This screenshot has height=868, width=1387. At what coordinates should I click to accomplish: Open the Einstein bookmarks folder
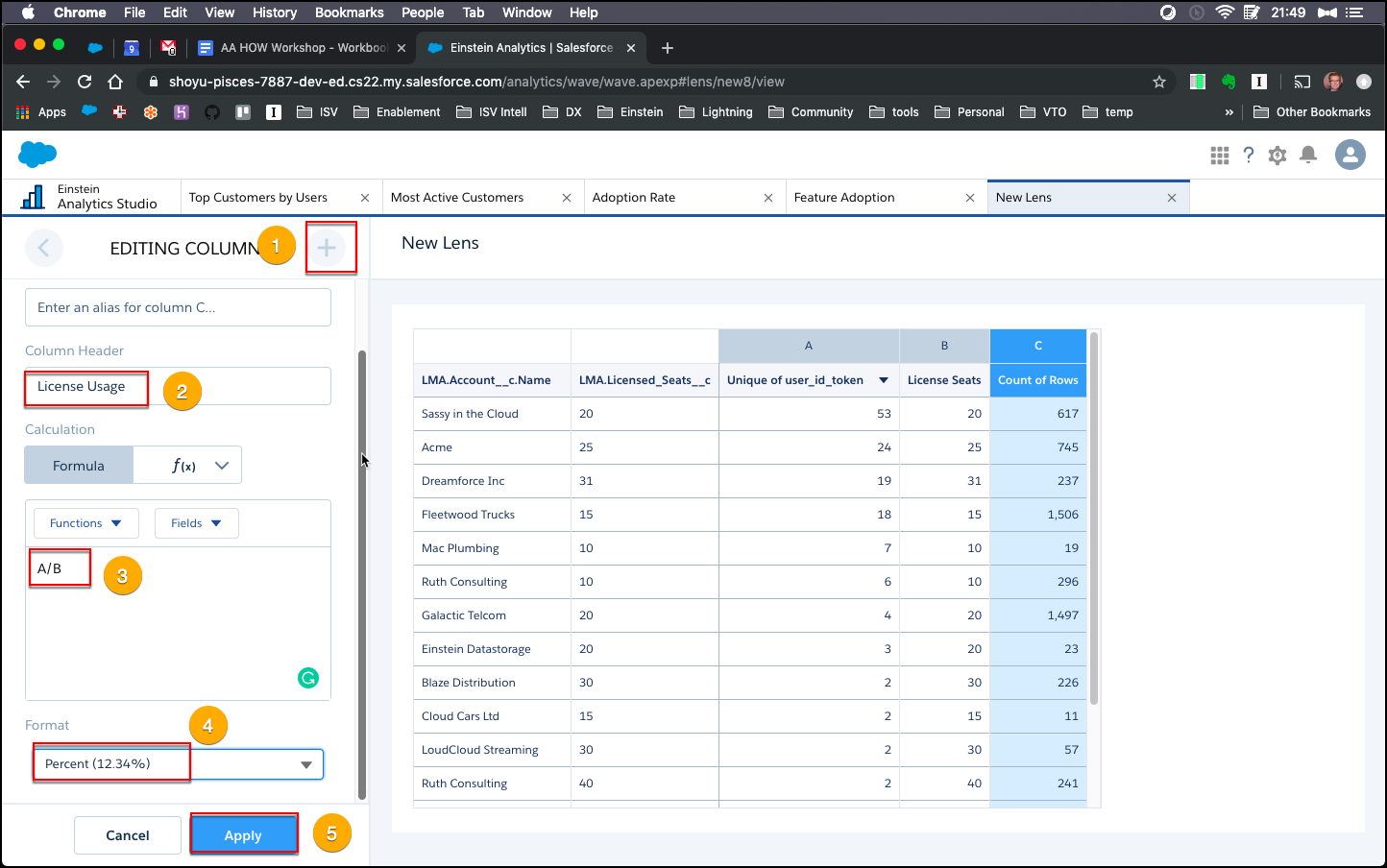630,112
